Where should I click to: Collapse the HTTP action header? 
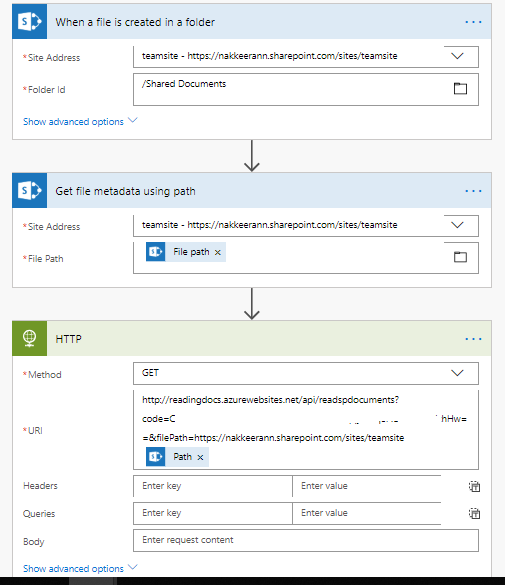pos(252,338)
